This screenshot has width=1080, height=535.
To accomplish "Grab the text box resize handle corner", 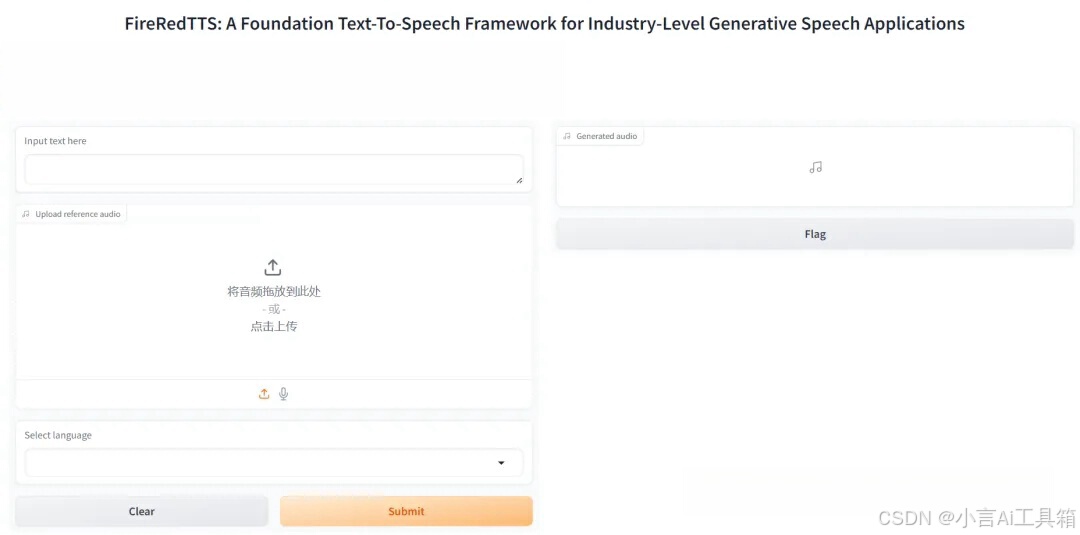I will (519, 180).
